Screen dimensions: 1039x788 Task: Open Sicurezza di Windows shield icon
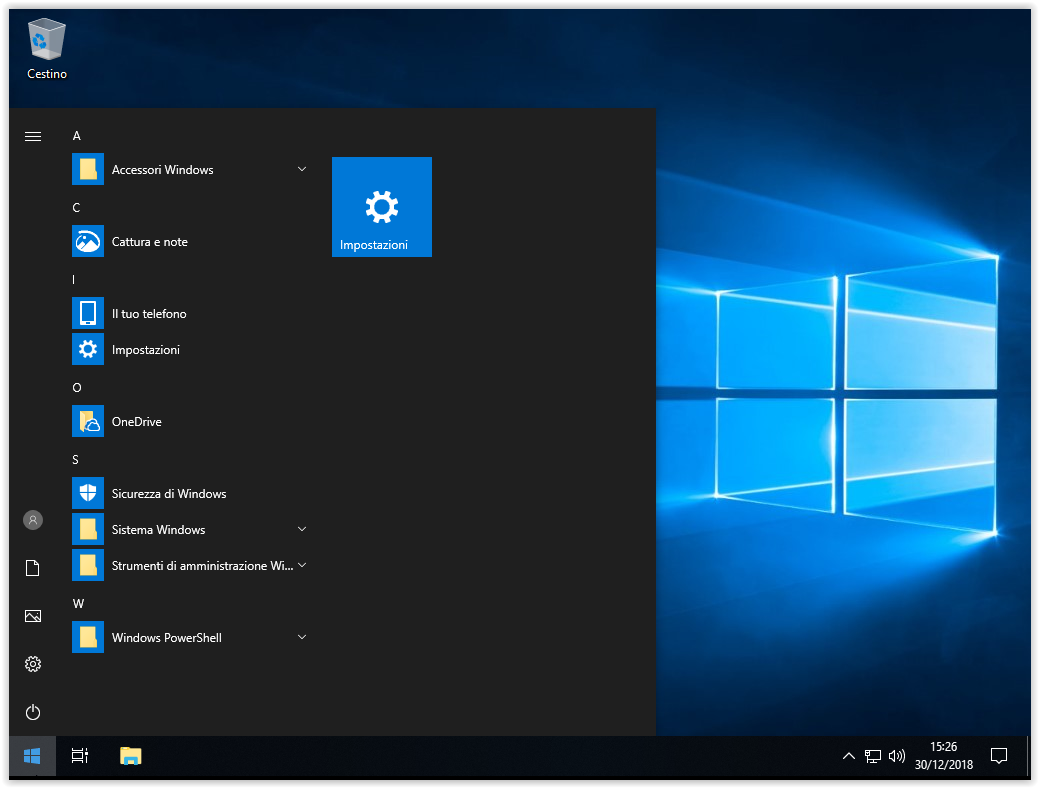87,493
